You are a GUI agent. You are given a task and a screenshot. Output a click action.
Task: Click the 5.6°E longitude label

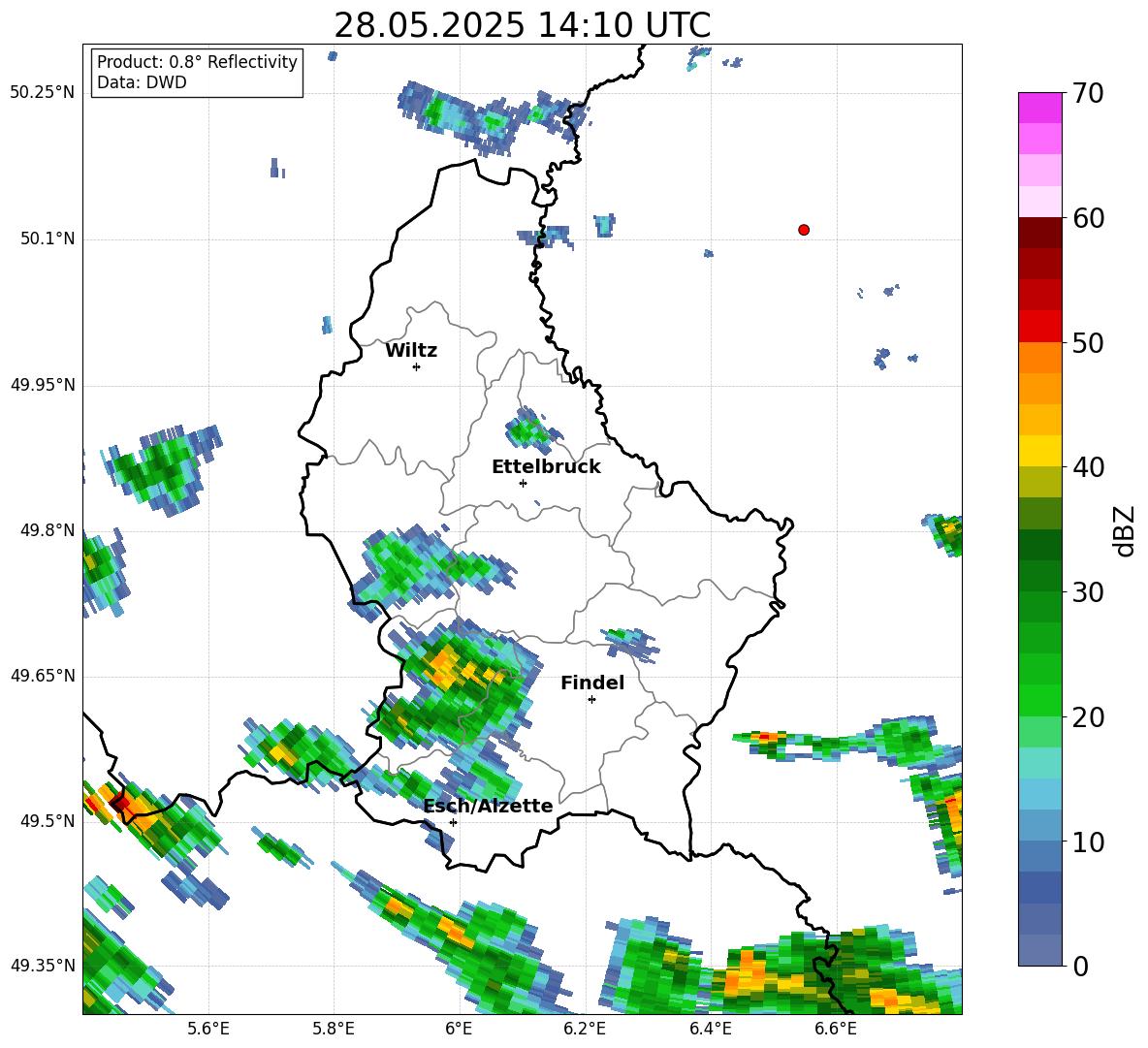(x=208, y=1029)
